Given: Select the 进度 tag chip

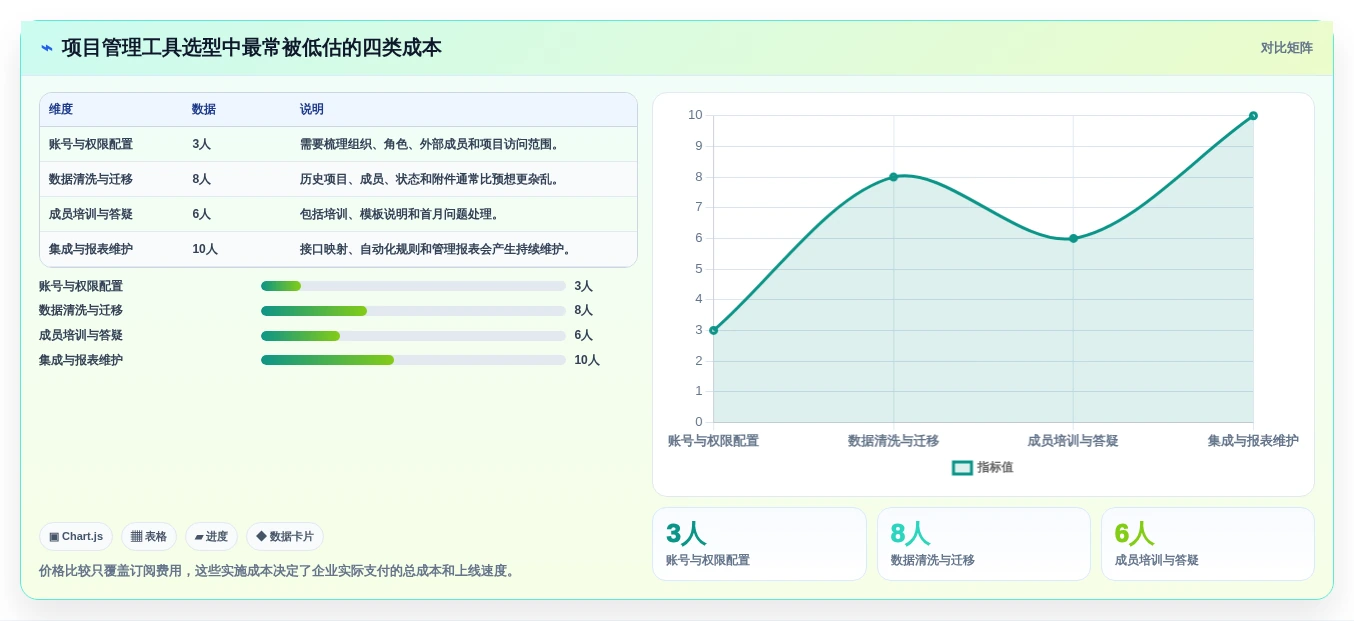Looking at the screenshot, I should pyautogui.click(x=211, y=536).
